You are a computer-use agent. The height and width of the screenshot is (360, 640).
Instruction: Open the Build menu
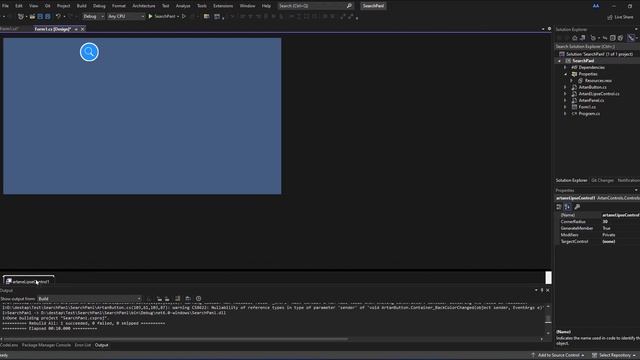(82, 6)
